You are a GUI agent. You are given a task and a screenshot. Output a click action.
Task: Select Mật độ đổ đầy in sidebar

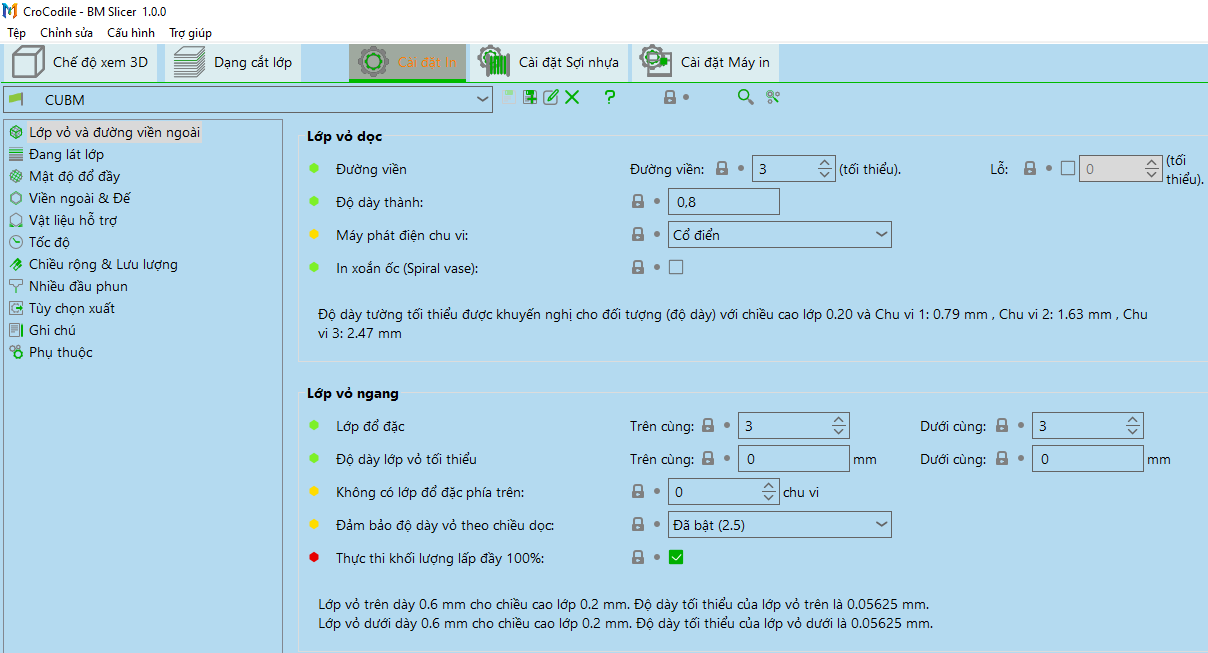(74, 176)
